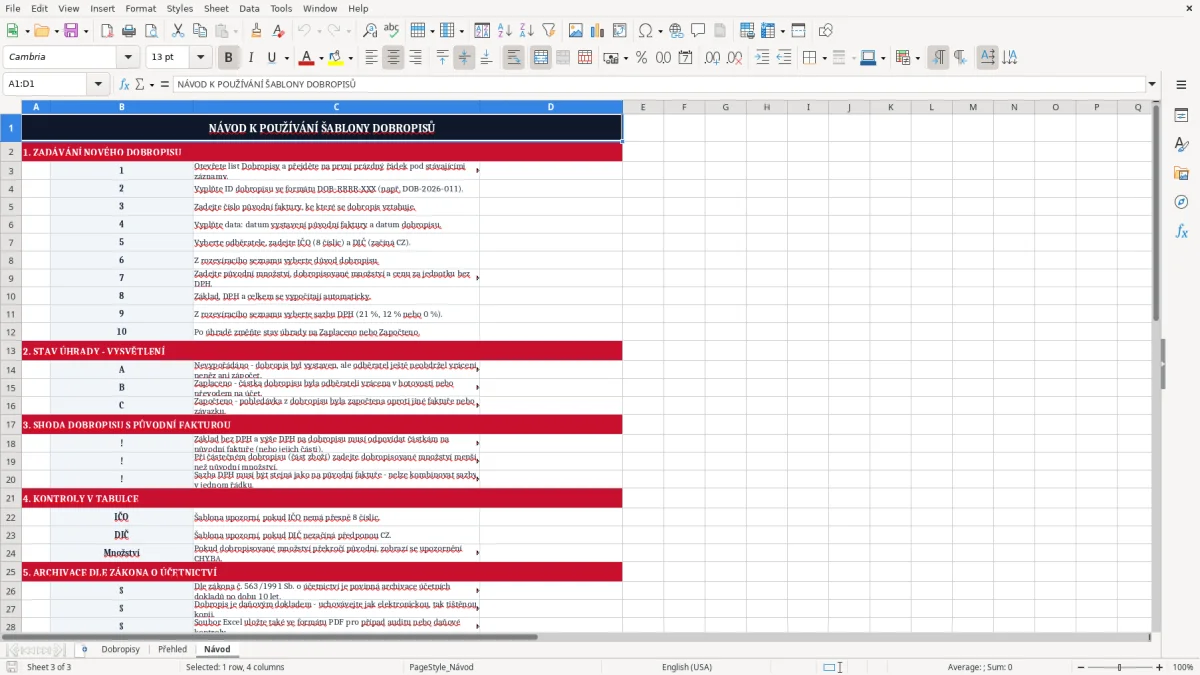1200x675 pixels.
Task: Click the formula input line field
Action: pos(658,84)
